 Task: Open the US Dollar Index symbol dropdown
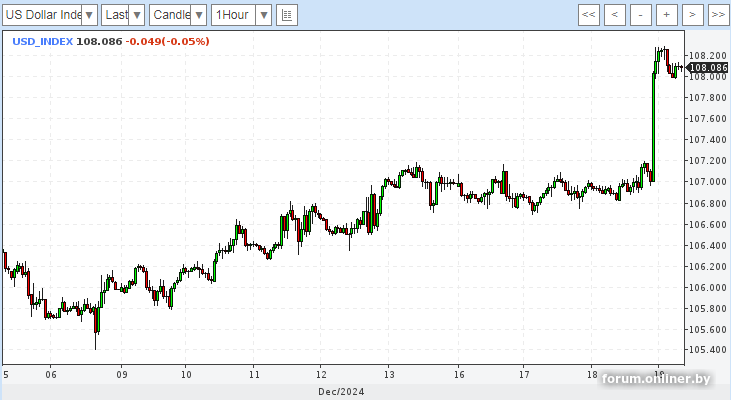pyautogui.click(x=50, y=15)
